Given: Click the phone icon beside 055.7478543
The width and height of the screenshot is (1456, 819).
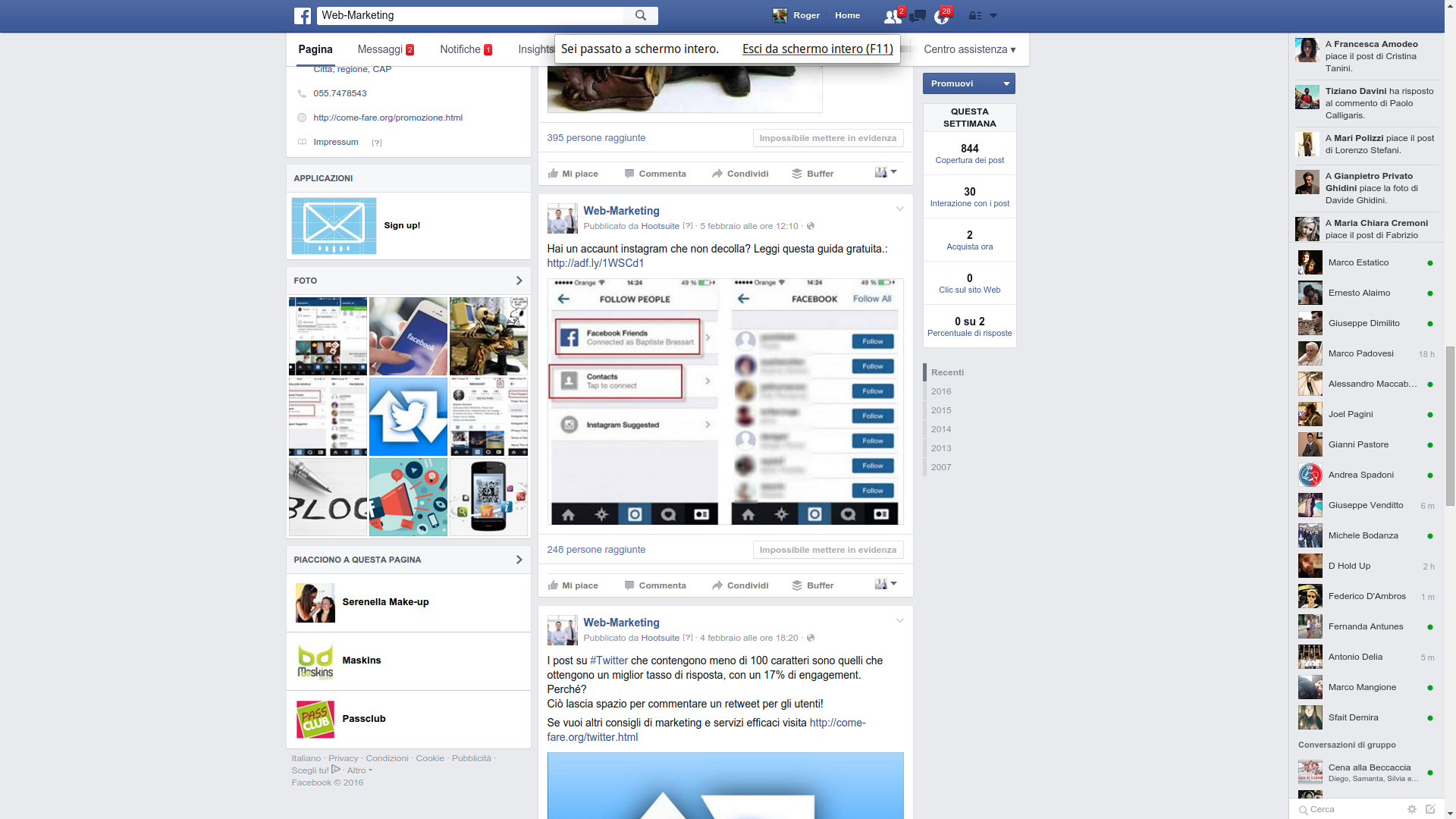Looking at the screenshot, I should 302,94.
